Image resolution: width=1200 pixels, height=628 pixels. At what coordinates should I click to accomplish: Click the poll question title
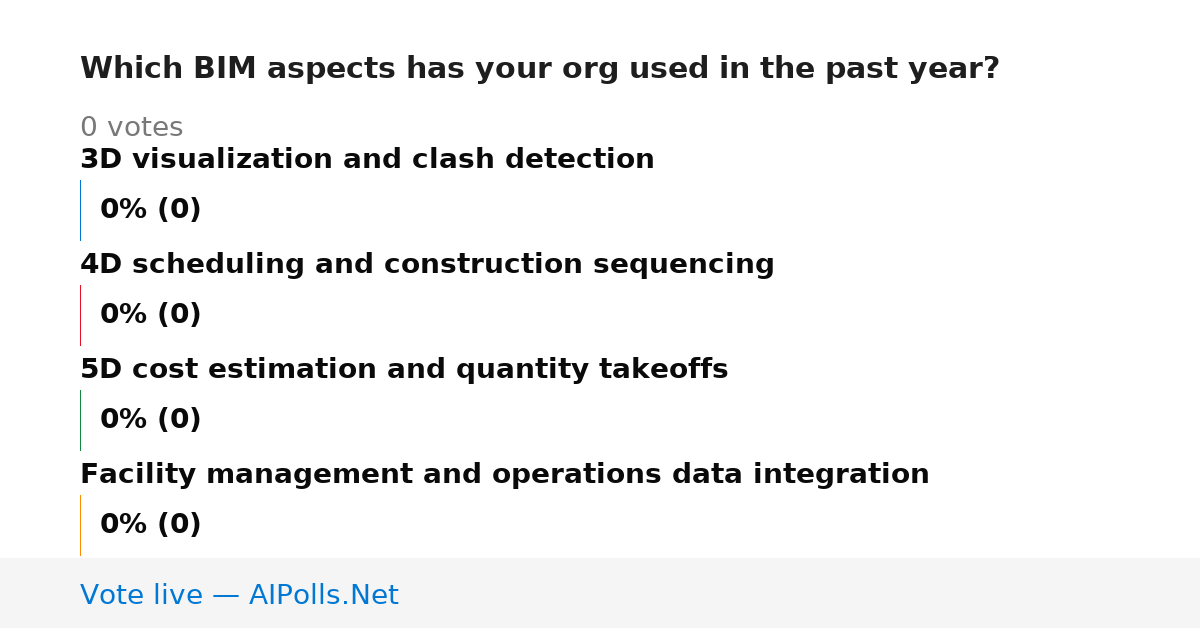coord(540,69)
